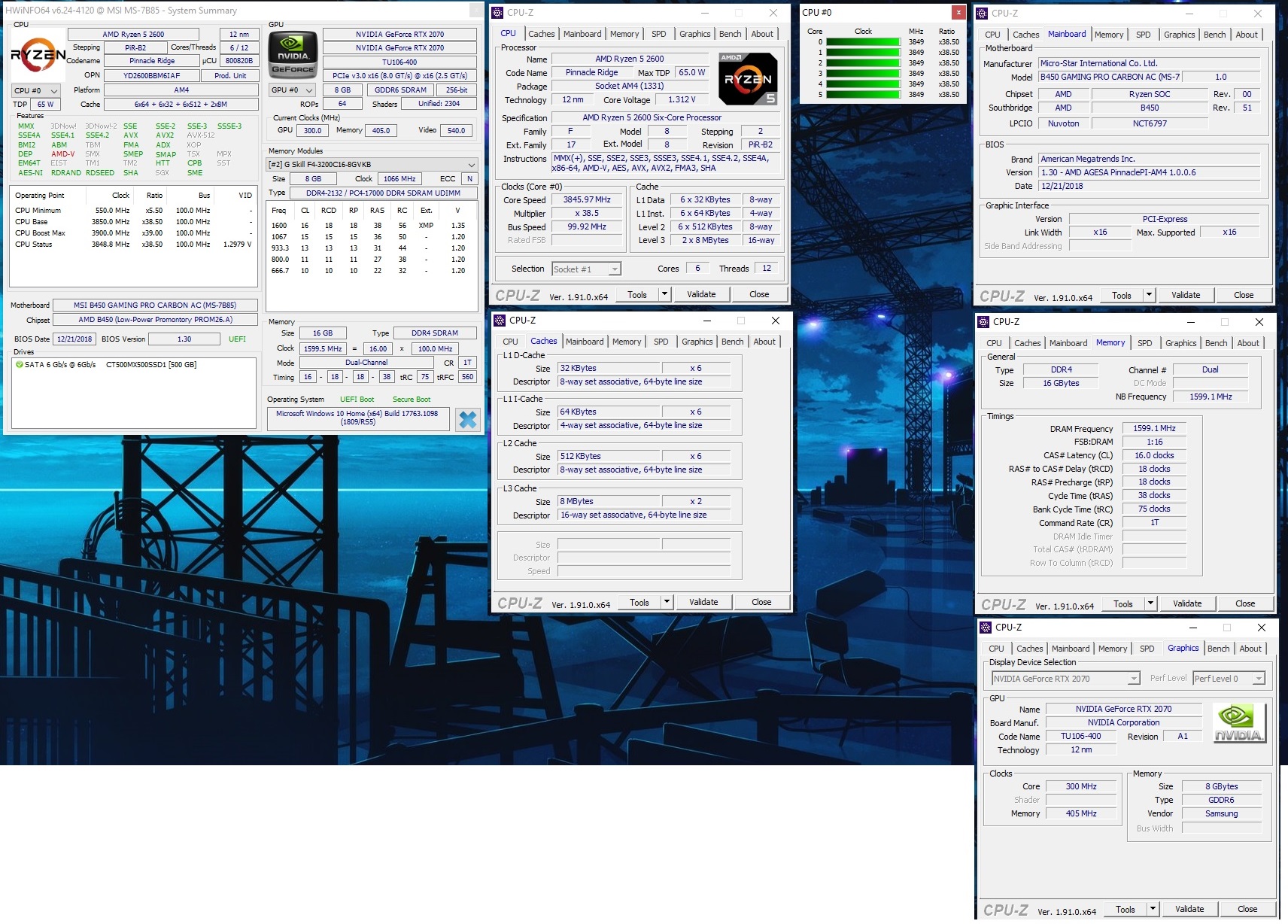Click the 'Prod. Unit' field in HWiNFO

(230, 75)
